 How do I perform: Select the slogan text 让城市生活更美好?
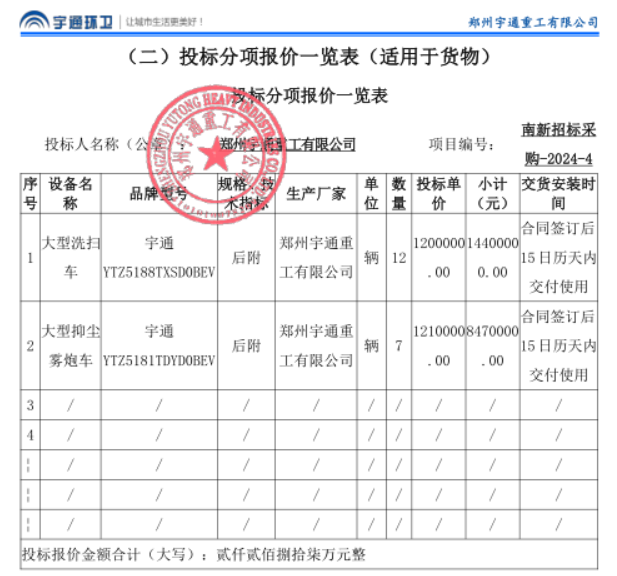click(164, 22)
